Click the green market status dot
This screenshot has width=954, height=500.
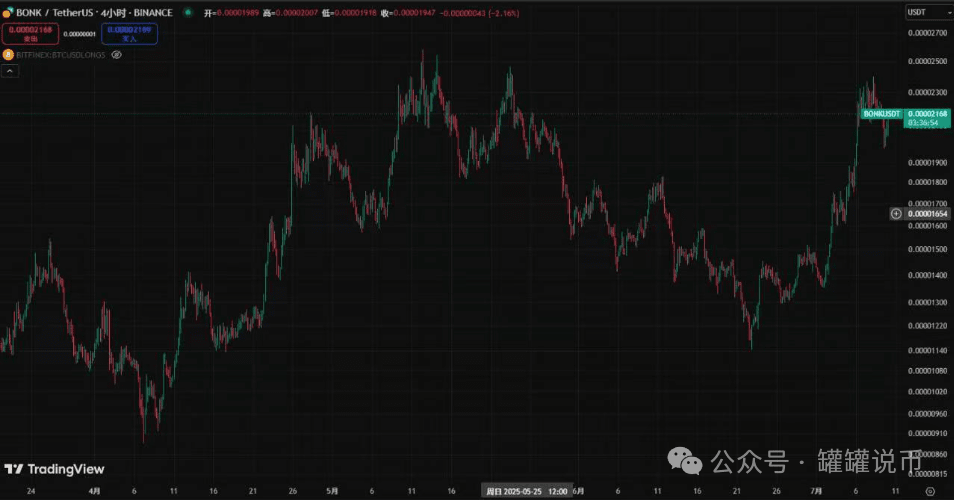coord(188,12)
